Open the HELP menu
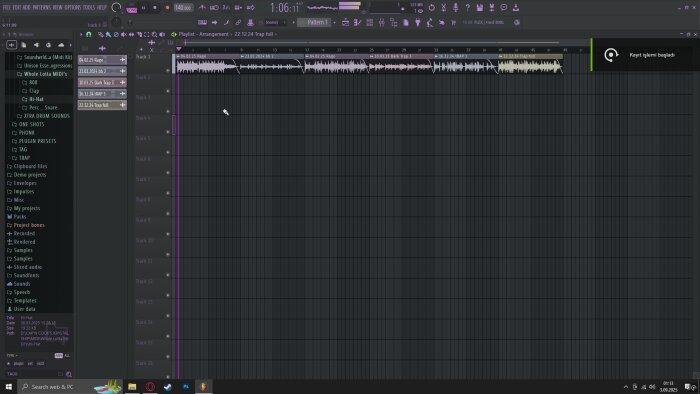 tap(102, 8)
